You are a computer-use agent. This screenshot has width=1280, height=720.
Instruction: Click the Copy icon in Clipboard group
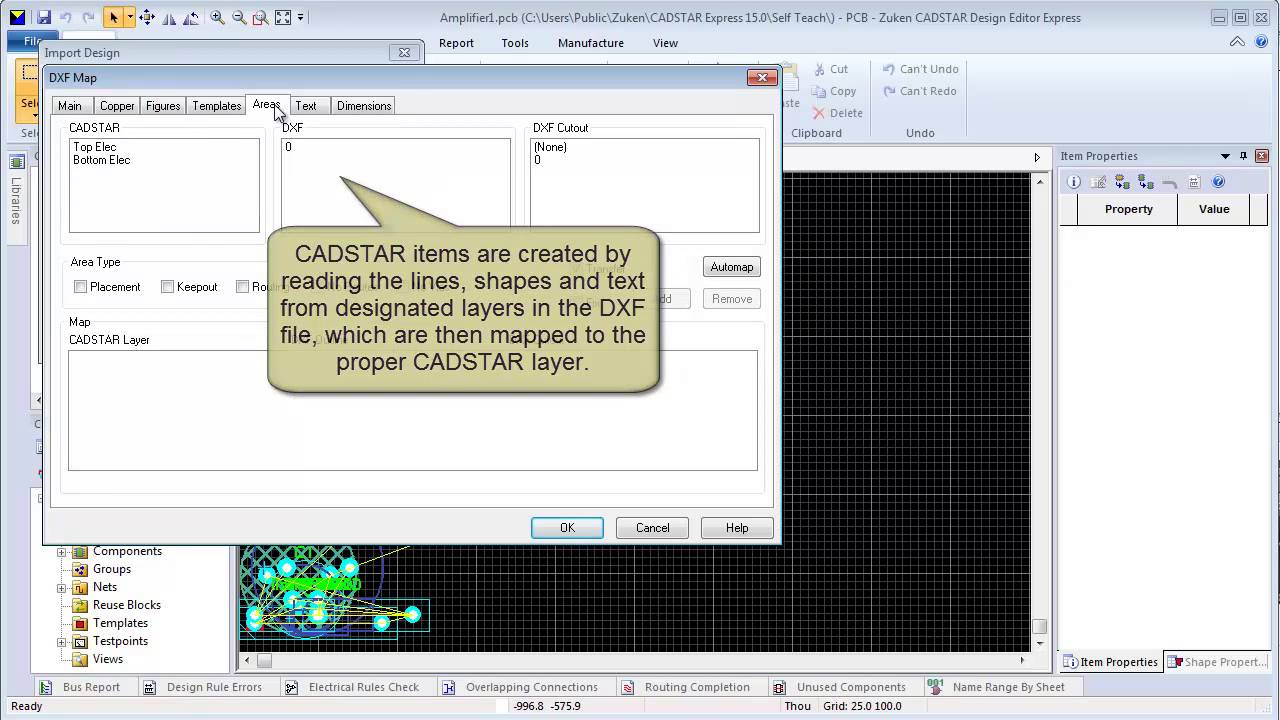click(819, 91)
